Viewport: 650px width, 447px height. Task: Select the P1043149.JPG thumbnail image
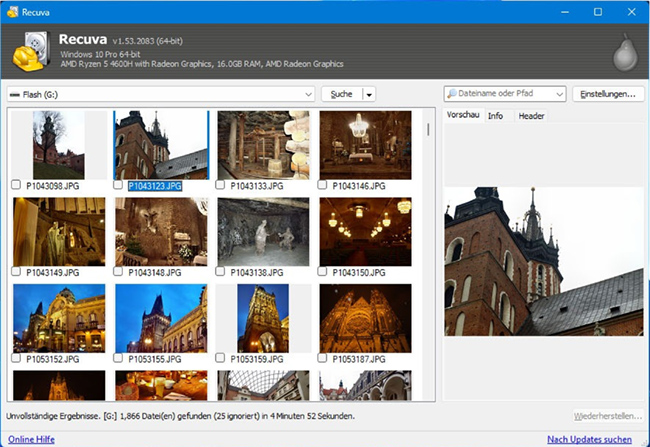[59, 231]
